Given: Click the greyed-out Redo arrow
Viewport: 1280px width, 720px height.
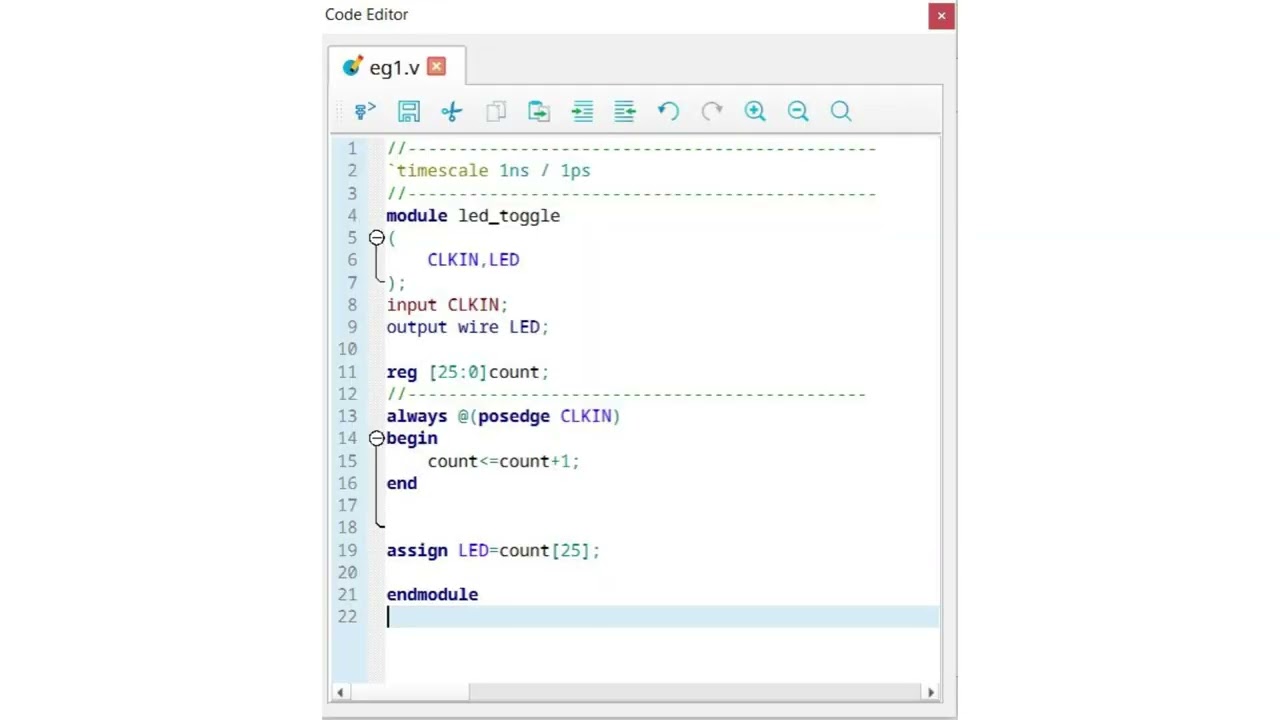Looking at the screenshot, I should coord(712,111).
